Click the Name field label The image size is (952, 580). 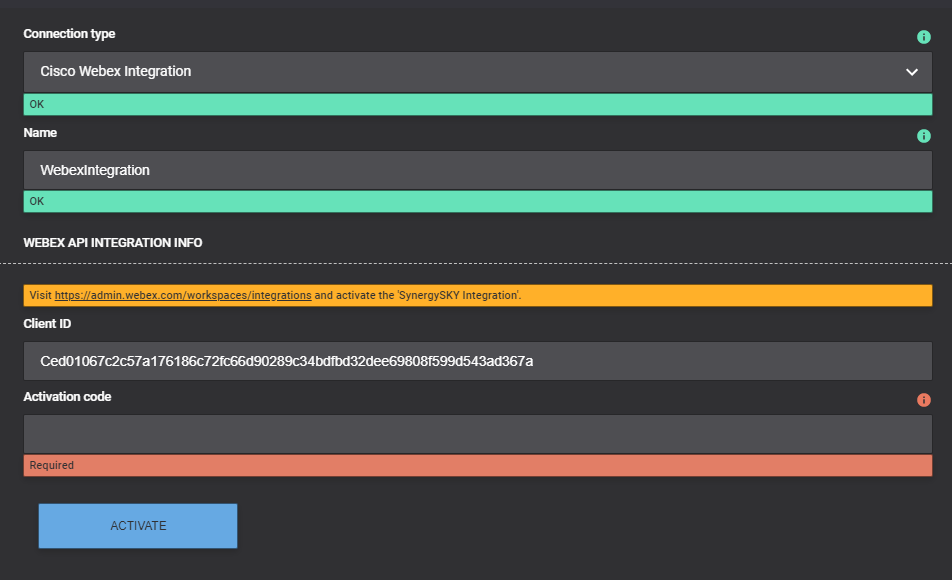[x=40, y=133]
